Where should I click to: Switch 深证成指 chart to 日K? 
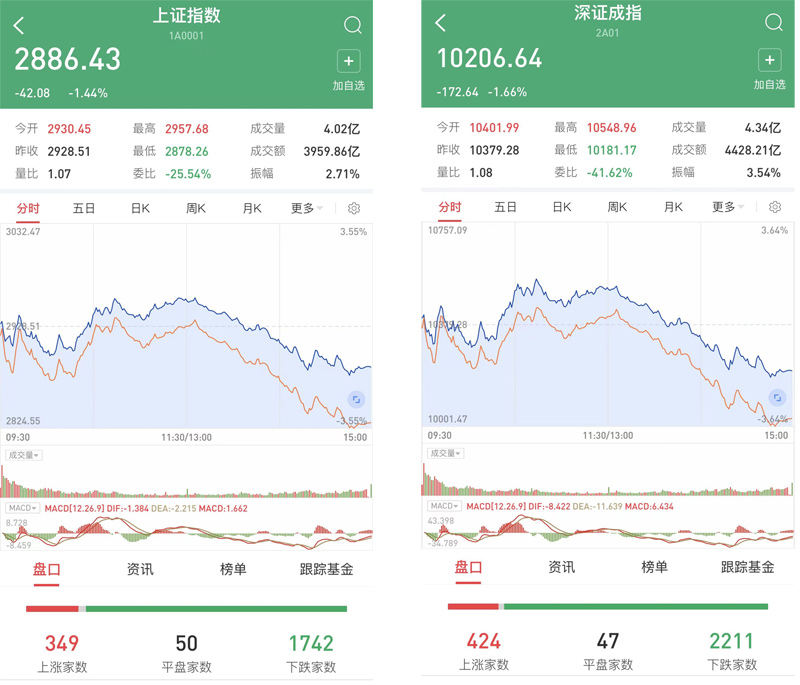click(x=562, y=207)
